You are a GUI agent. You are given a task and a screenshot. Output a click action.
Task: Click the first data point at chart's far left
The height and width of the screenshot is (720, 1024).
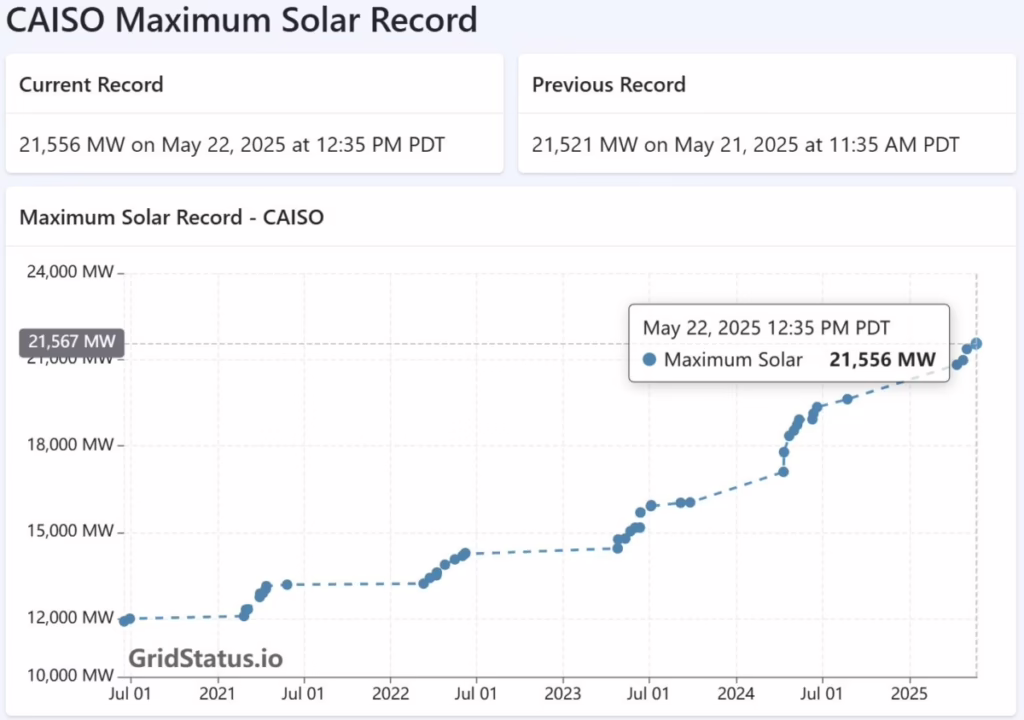coord(124,621)
